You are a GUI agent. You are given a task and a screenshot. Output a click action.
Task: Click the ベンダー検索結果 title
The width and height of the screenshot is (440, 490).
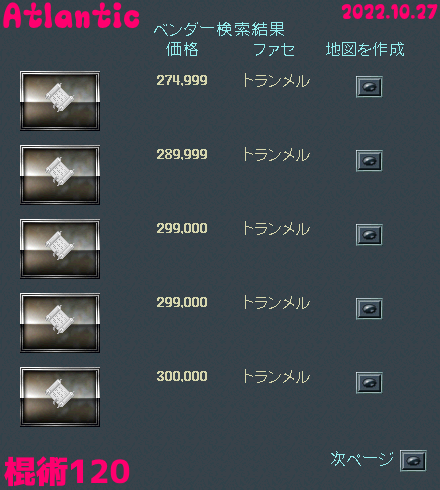(x=219, y=29)
